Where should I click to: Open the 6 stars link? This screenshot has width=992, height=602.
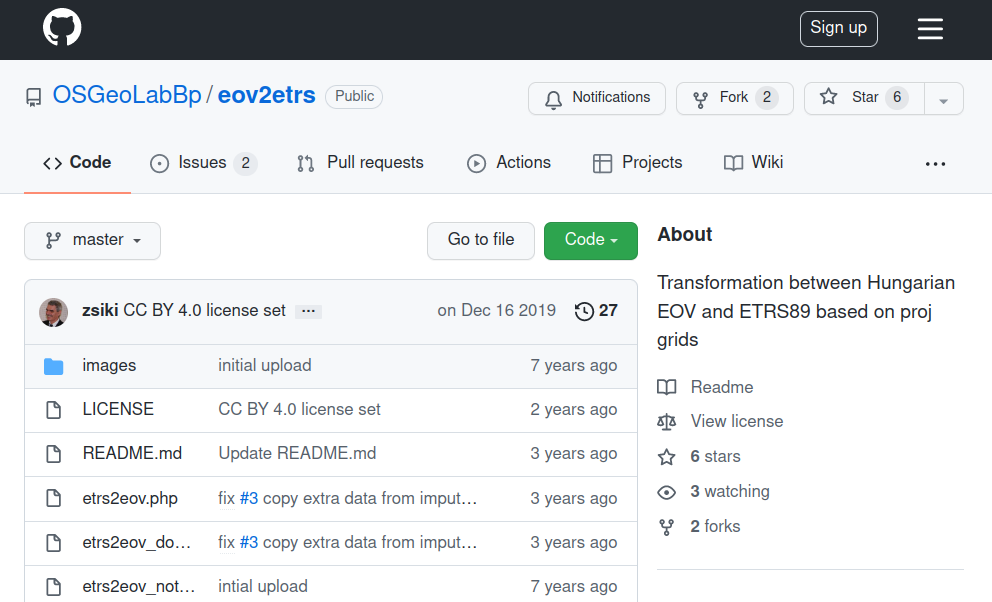(716, 457)
